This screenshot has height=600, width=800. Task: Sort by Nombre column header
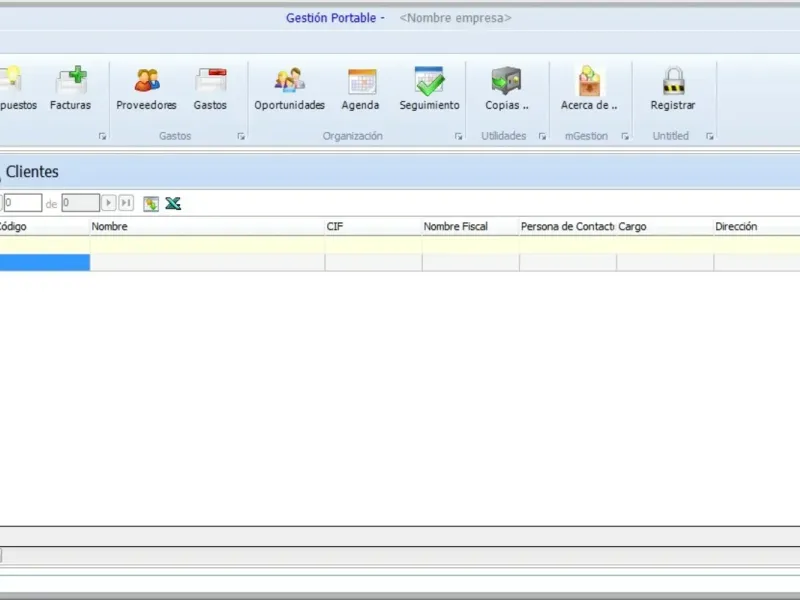point(207,227)
